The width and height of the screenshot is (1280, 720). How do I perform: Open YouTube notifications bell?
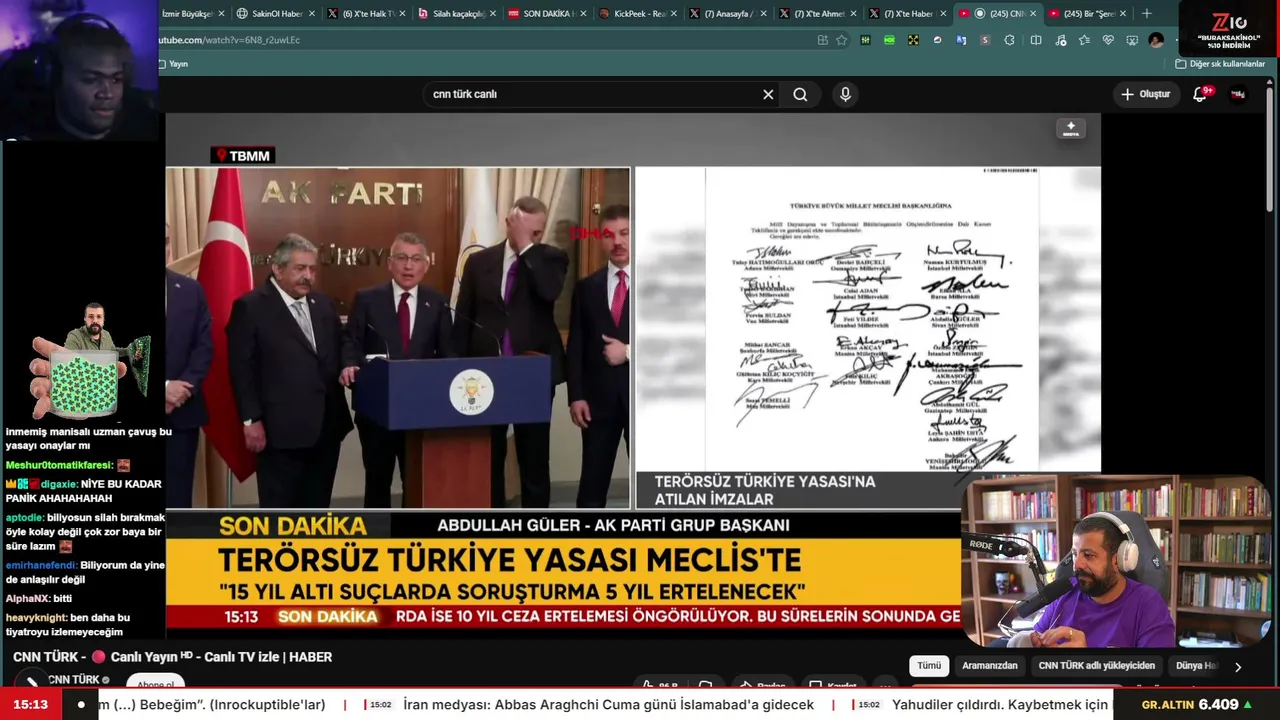pyautogui.click(x=1200, y=94)
